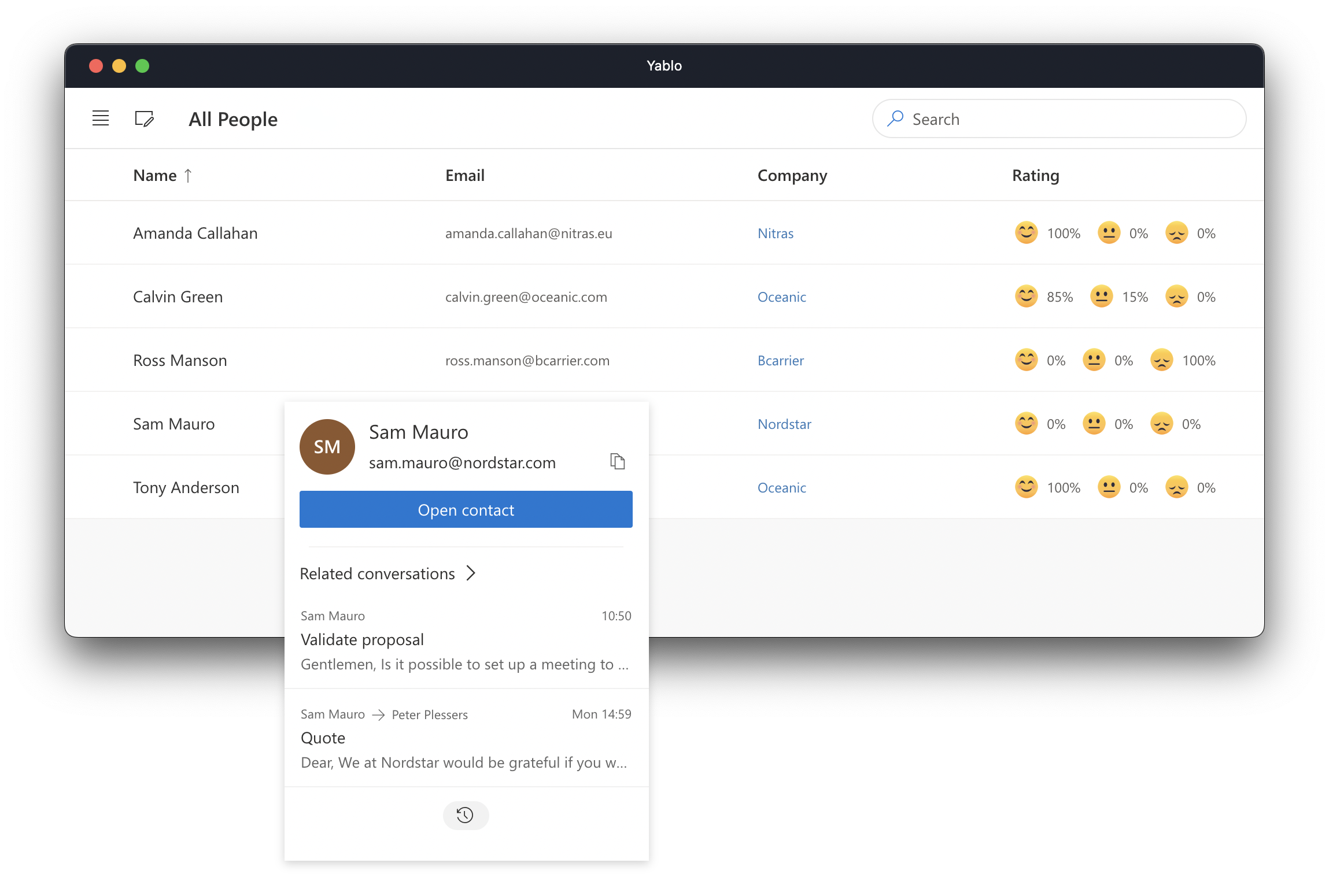Image resolution: width=1329 pixels, height=896 pixels.
Task: Click Sam Mauro's SM avatar
Action: pyautogui.click(x=327, y=447)
